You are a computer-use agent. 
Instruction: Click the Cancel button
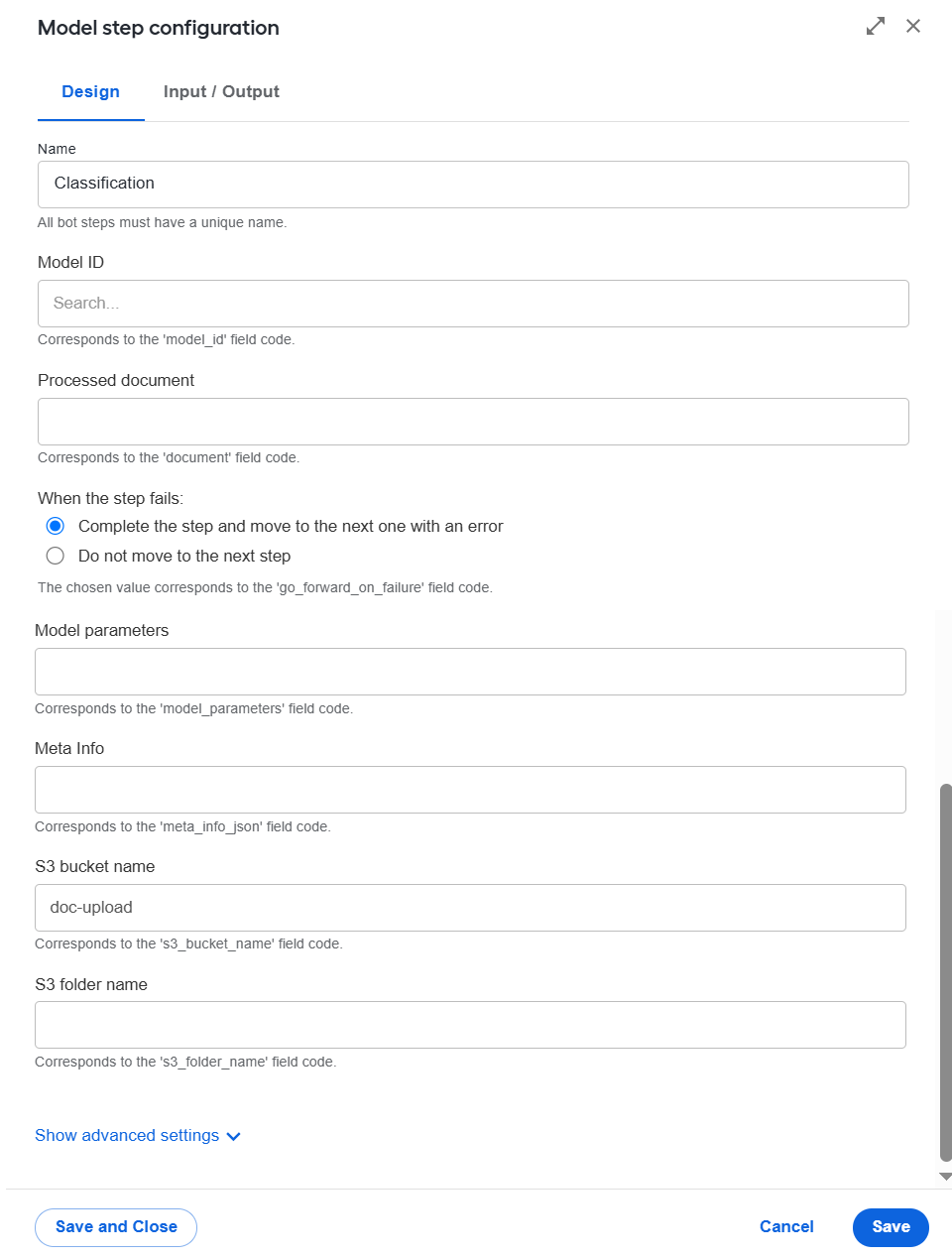[786, 1227]
